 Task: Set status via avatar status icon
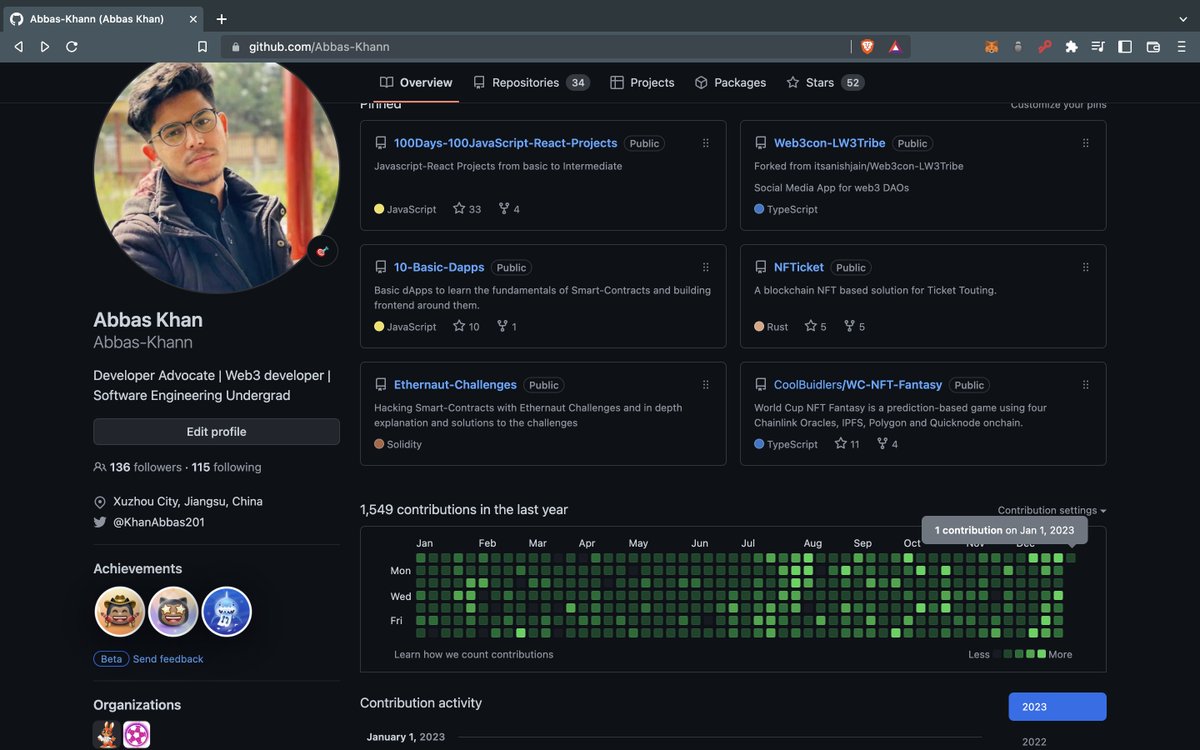point(322,251)
